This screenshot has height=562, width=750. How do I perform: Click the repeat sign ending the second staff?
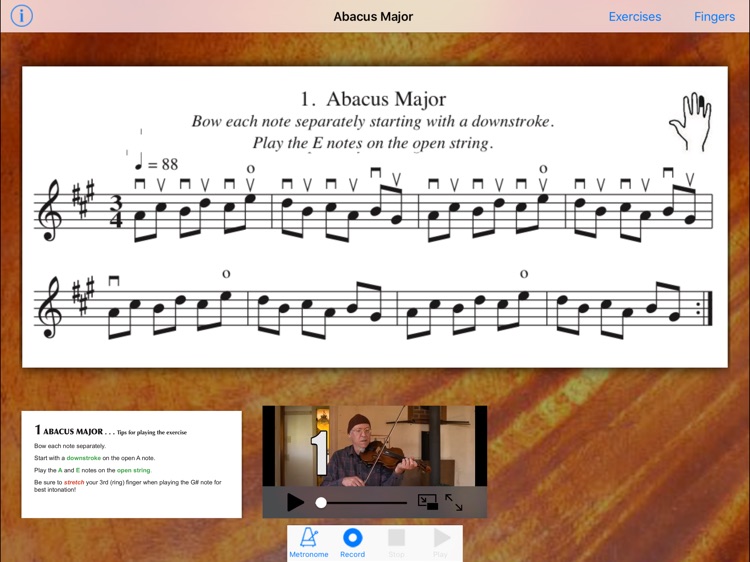coord(705,309)
